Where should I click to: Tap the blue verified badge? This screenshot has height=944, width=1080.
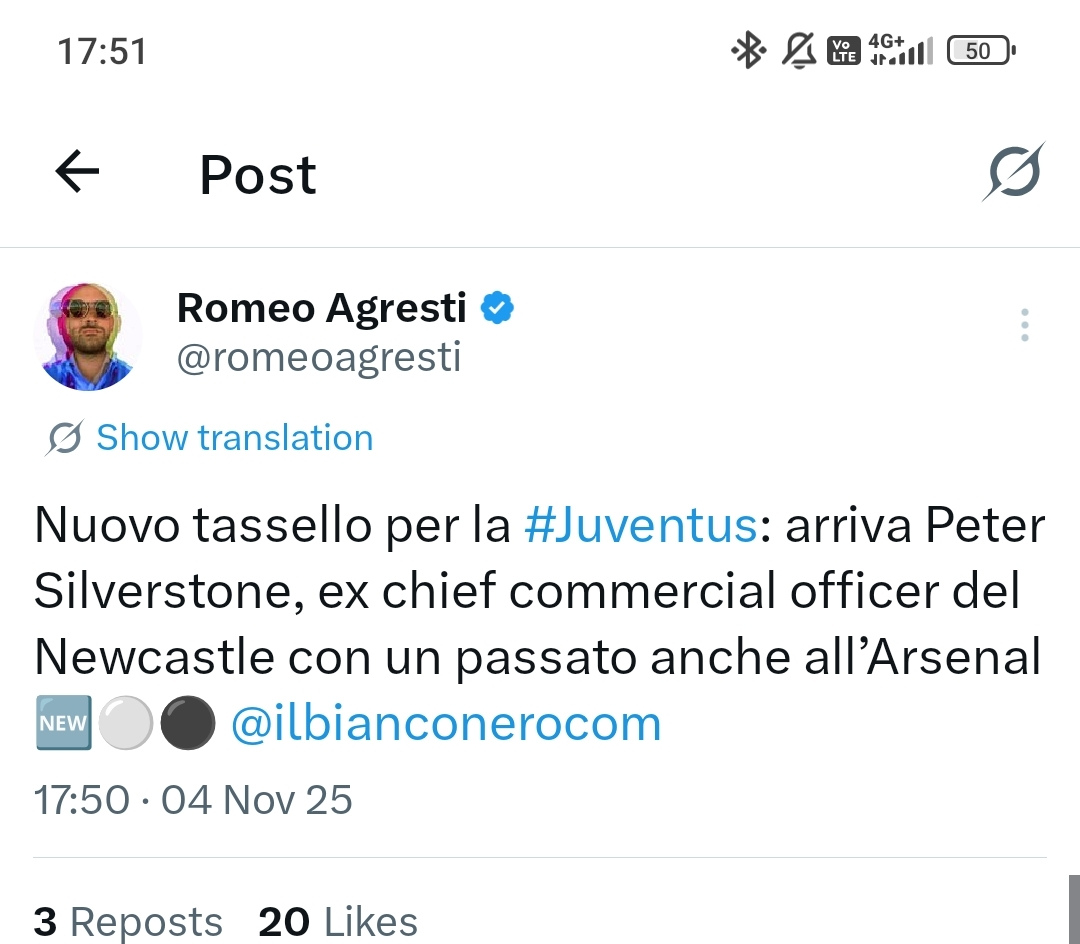[x=497, y=309]
